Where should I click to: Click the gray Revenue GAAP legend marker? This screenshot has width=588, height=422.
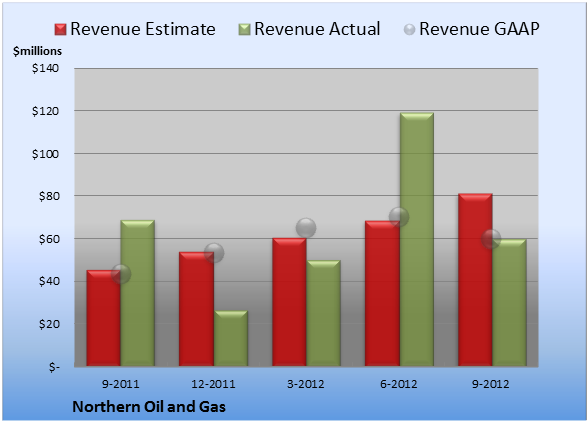coord(410,30)
